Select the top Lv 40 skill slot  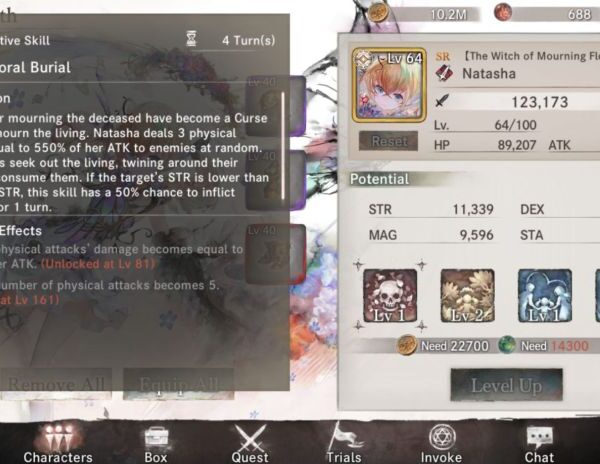[276, 106]
